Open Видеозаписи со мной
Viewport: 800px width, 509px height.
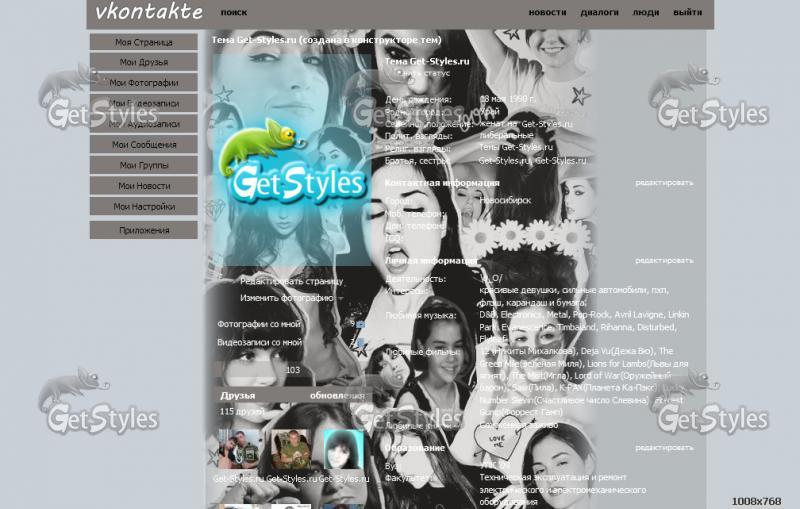pos(259,342)
